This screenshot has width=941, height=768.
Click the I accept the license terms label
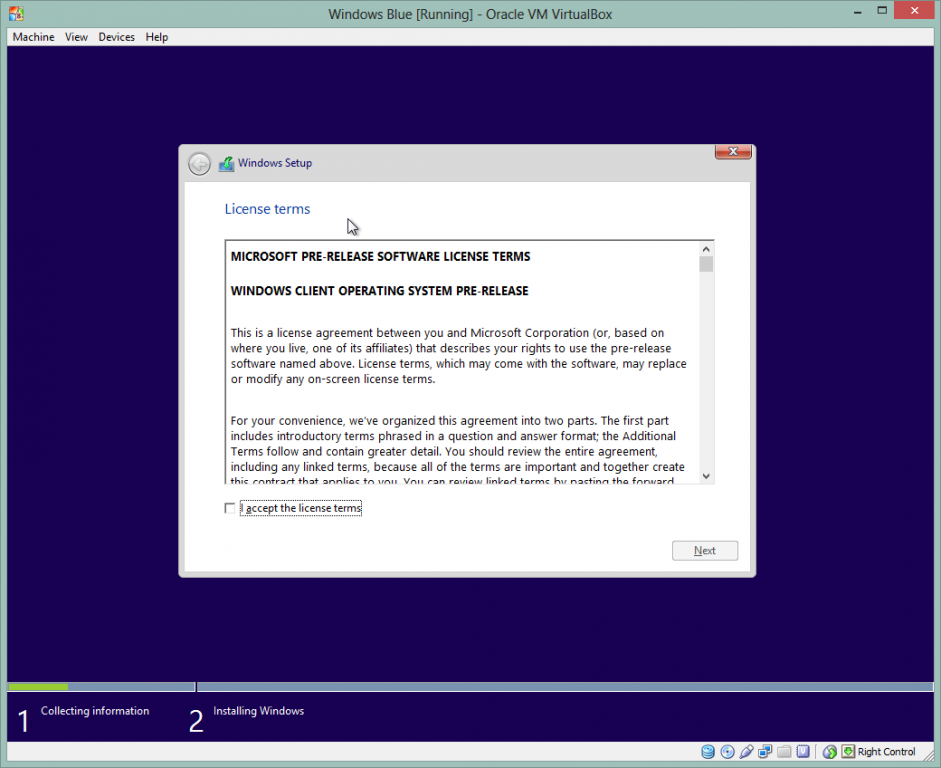pos(301,508)
